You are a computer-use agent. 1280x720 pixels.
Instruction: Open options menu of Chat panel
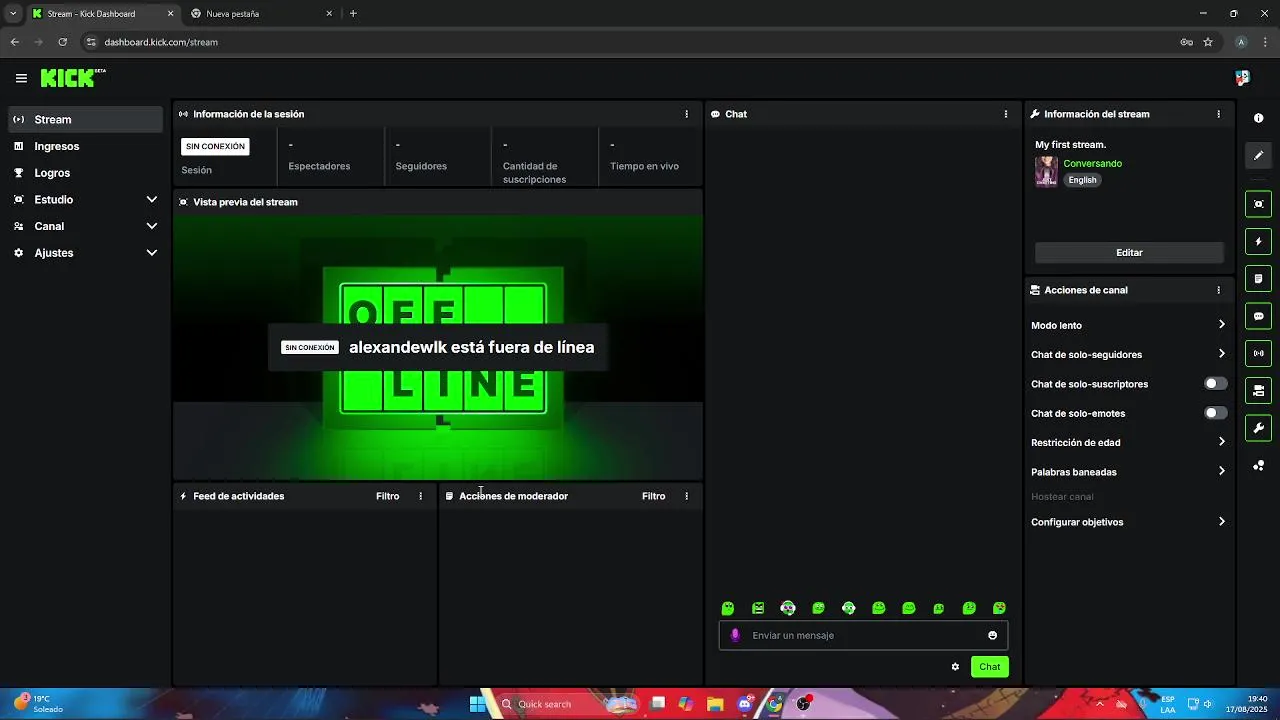(x=1005, y=114)
